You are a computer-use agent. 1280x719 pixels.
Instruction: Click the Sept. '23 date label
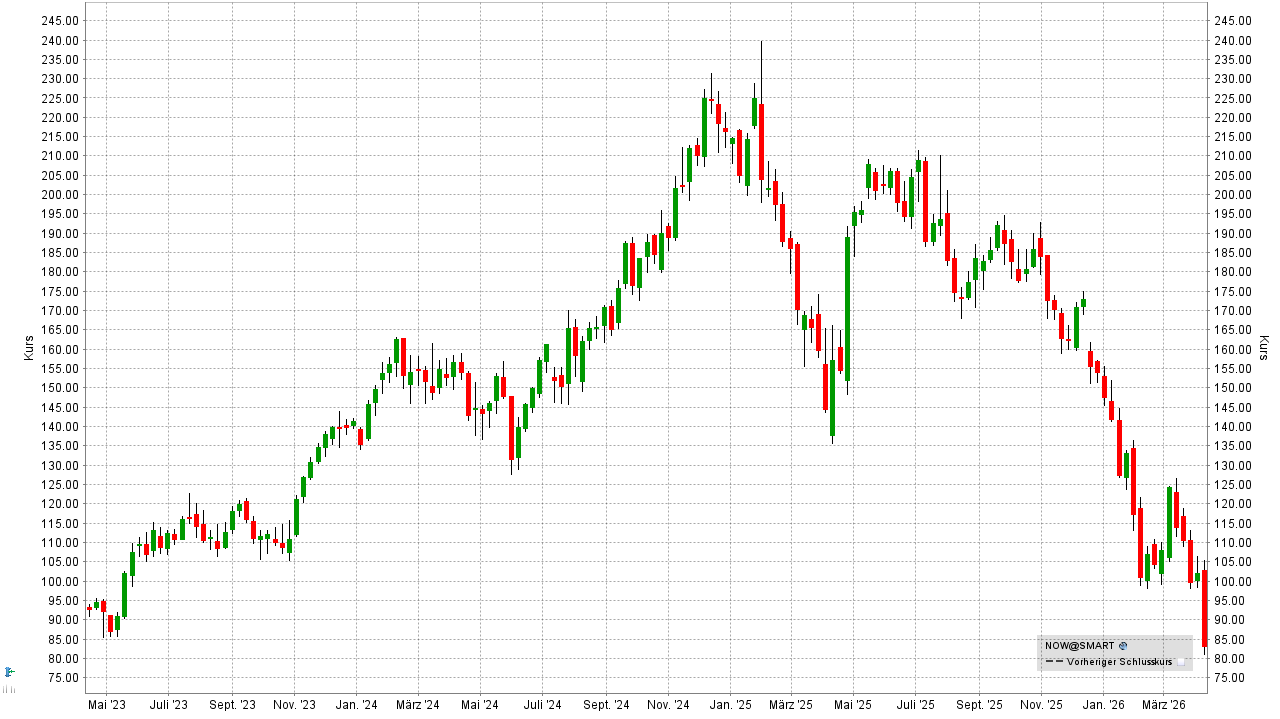click(x=232, y=705)
